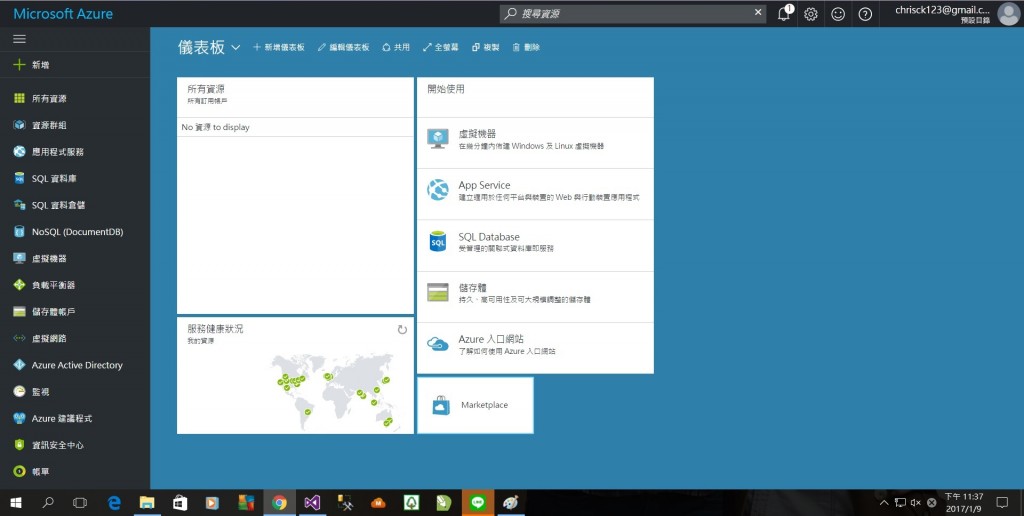Click the 搜尋資源 search field
The height and width of the screenshot is (516, 1024).
632,13
